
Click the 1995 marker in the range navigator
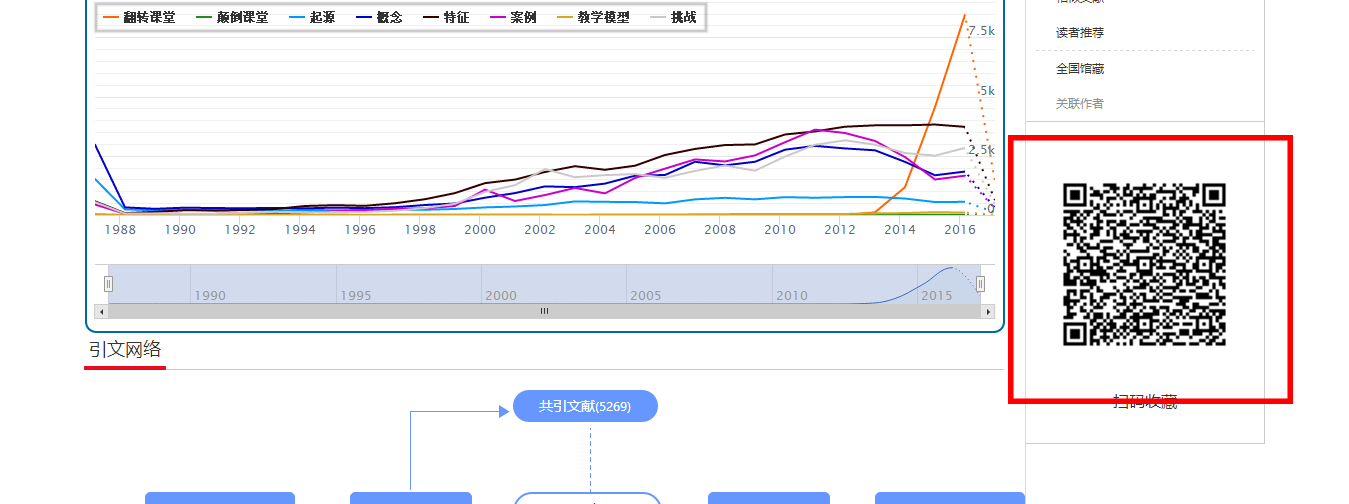[x=356, y=296]
